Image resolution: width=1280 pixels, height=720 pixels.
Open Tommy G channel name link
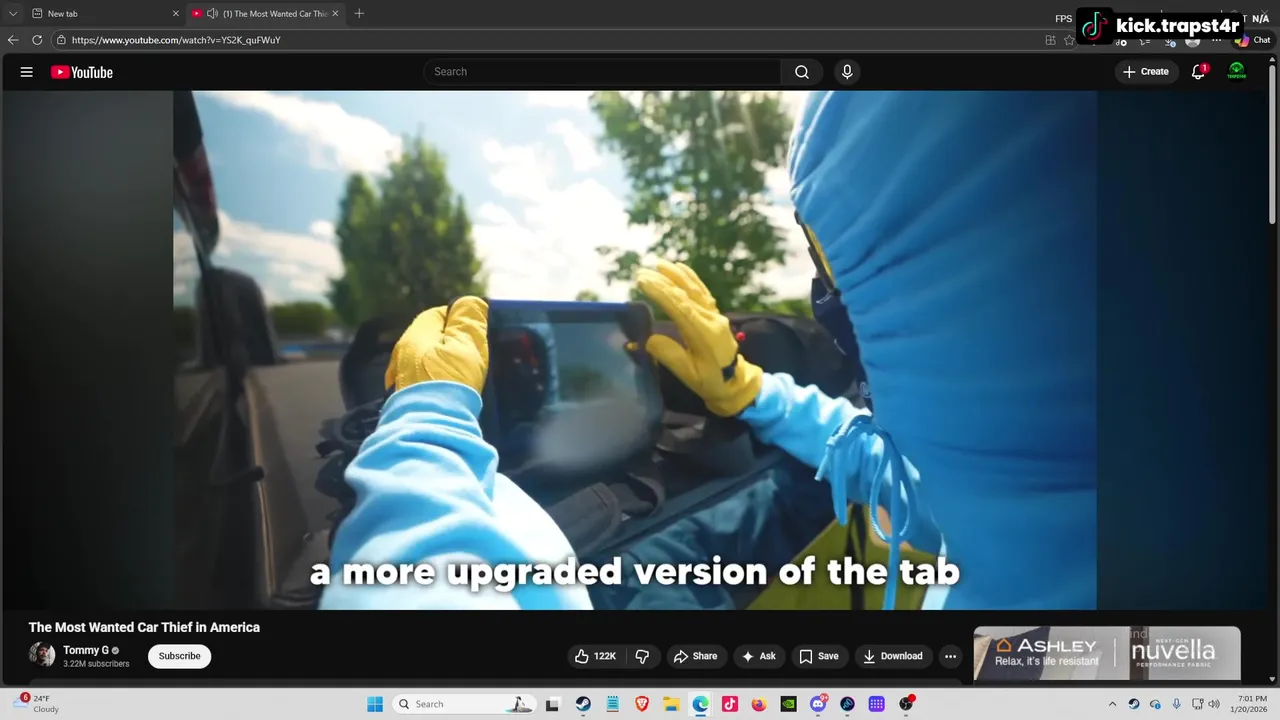86,650
